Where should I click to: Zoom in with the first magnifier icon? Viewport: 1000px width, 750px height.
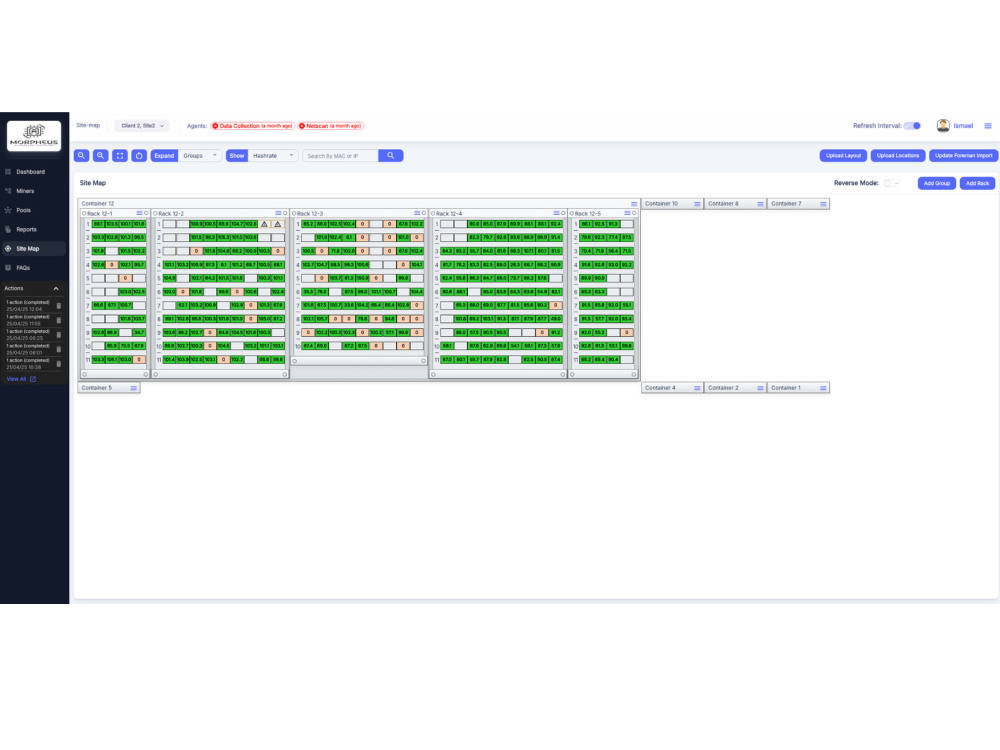[82, 156]
